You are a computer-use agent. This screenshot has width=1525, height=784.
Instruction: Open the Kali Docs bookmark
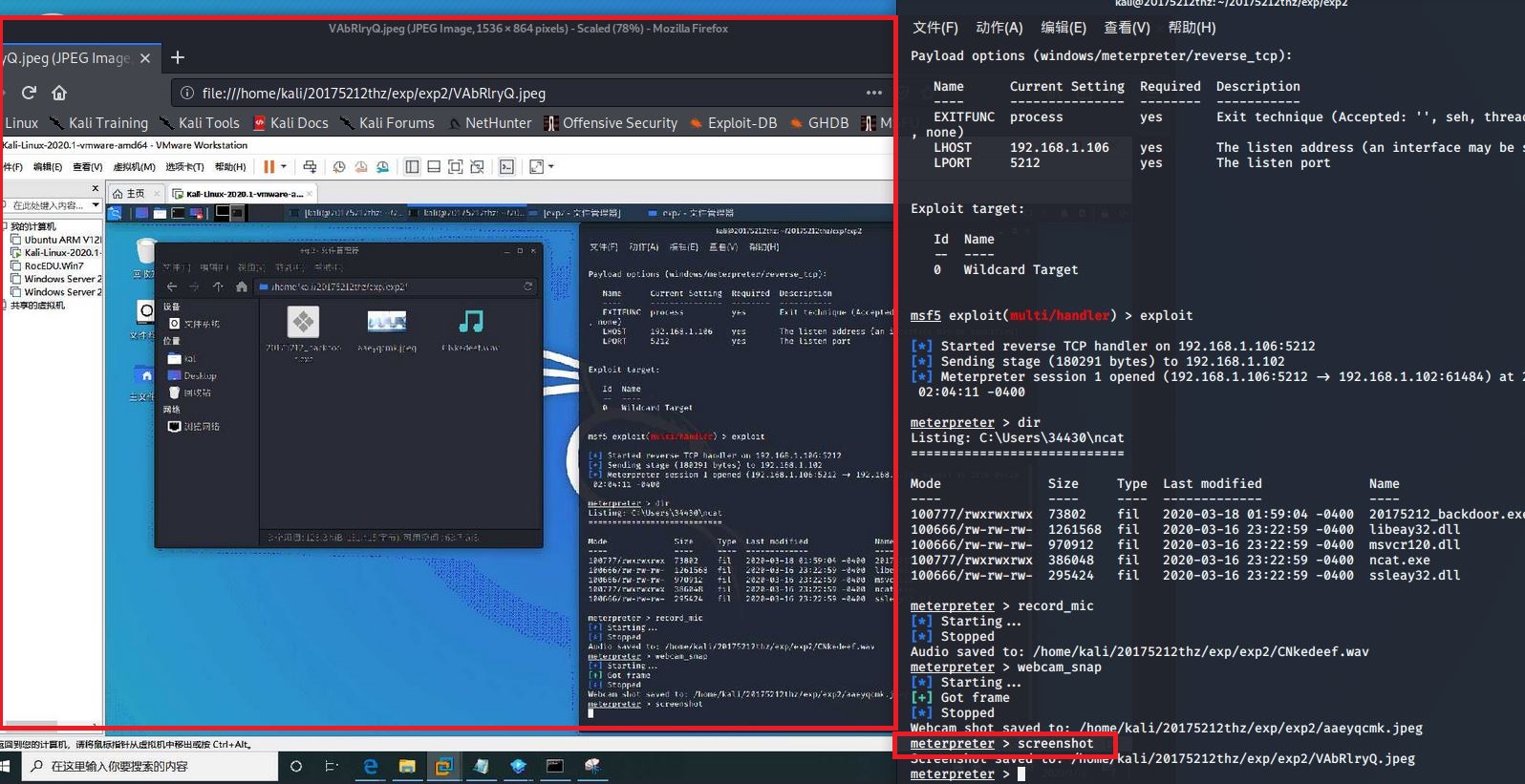[x=290, y=123]
